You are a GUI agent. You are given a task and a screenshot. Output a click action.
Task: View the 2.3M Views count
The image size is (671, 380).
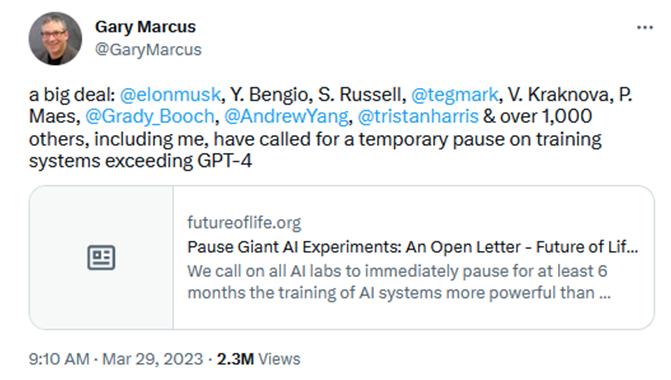tap(258, 359)
